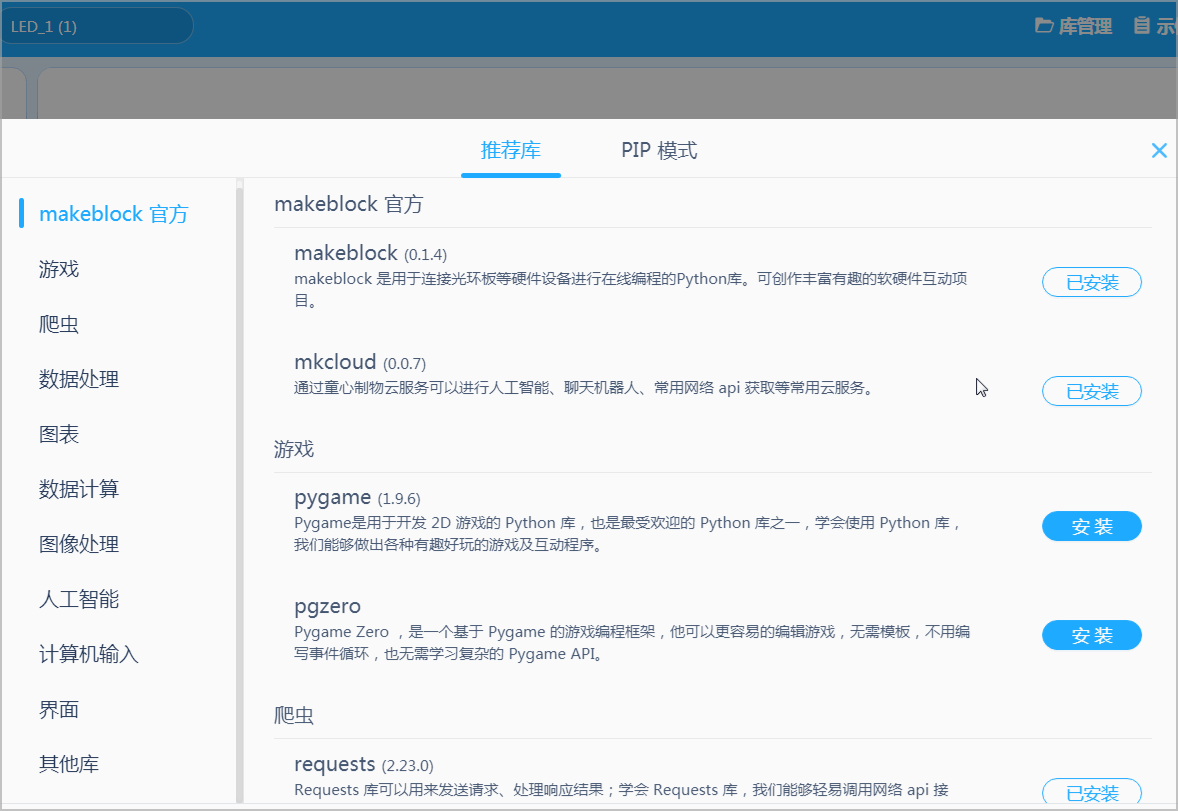1178x811 pixels.
Task: Click 已安装 button for requests library
Action: tap(1092, 792)
